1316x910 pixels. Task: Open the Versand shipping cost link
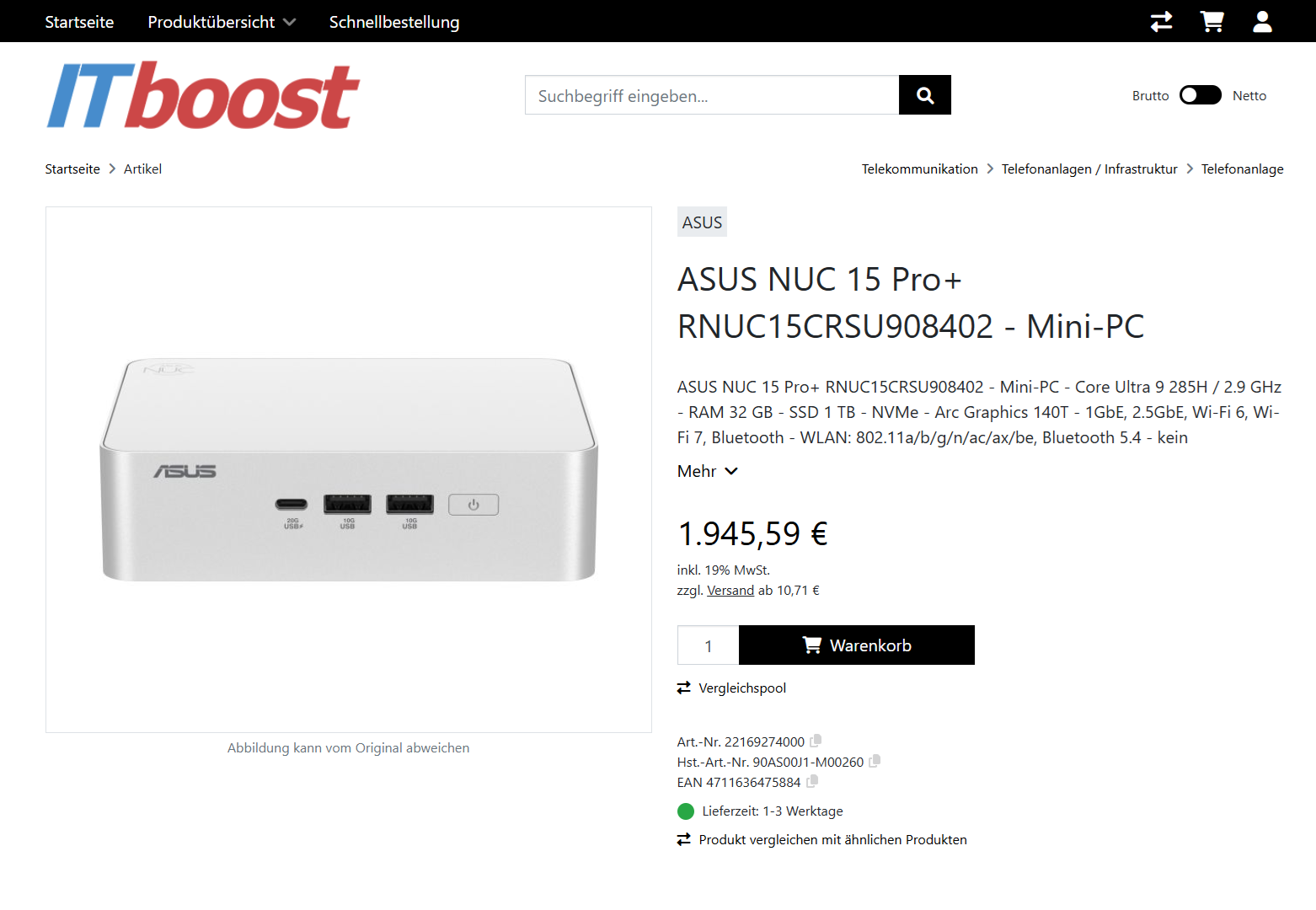coord(730,591)
